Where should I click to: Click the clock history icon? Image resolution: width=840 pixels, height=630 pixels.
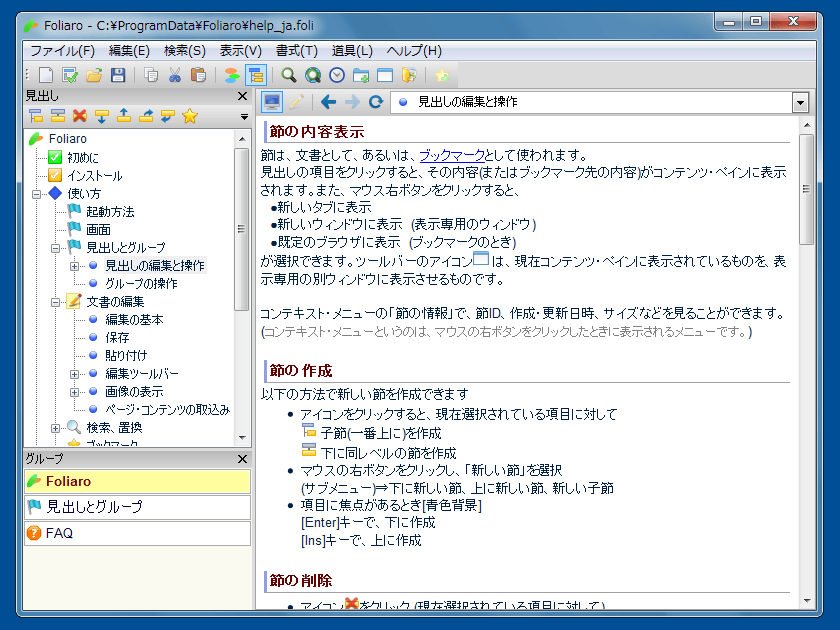pos(337,75)
